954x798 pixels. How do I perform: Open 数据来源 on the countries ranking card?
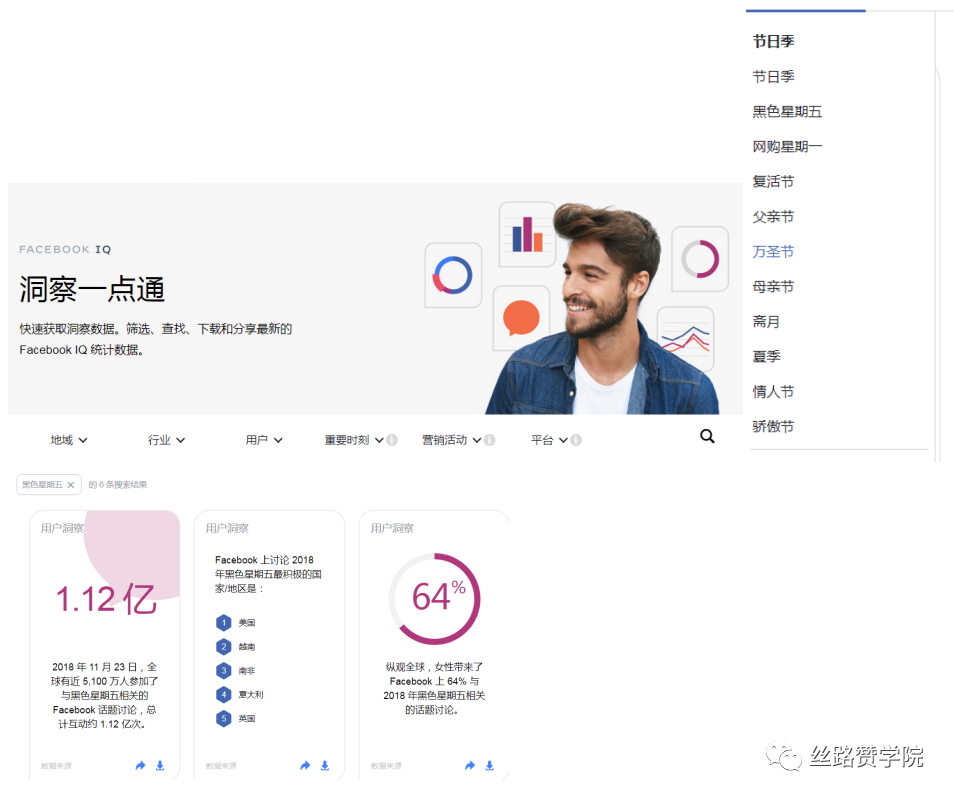click(221, 766)
